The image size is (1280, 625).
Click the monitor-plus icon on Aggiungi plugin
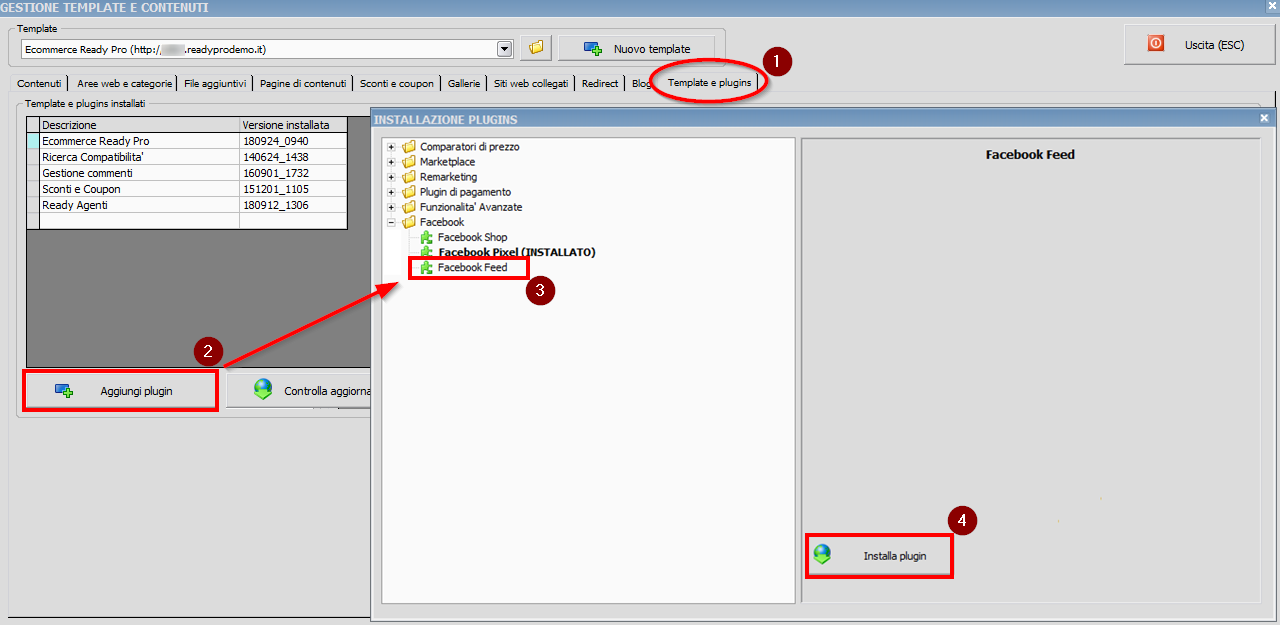tap(64, 391)
